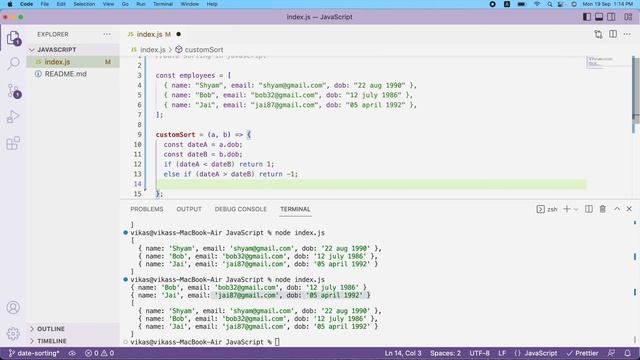Kill terminal with trash icon
This screenshot has height=360, width=640.
[x=602, y=209]
